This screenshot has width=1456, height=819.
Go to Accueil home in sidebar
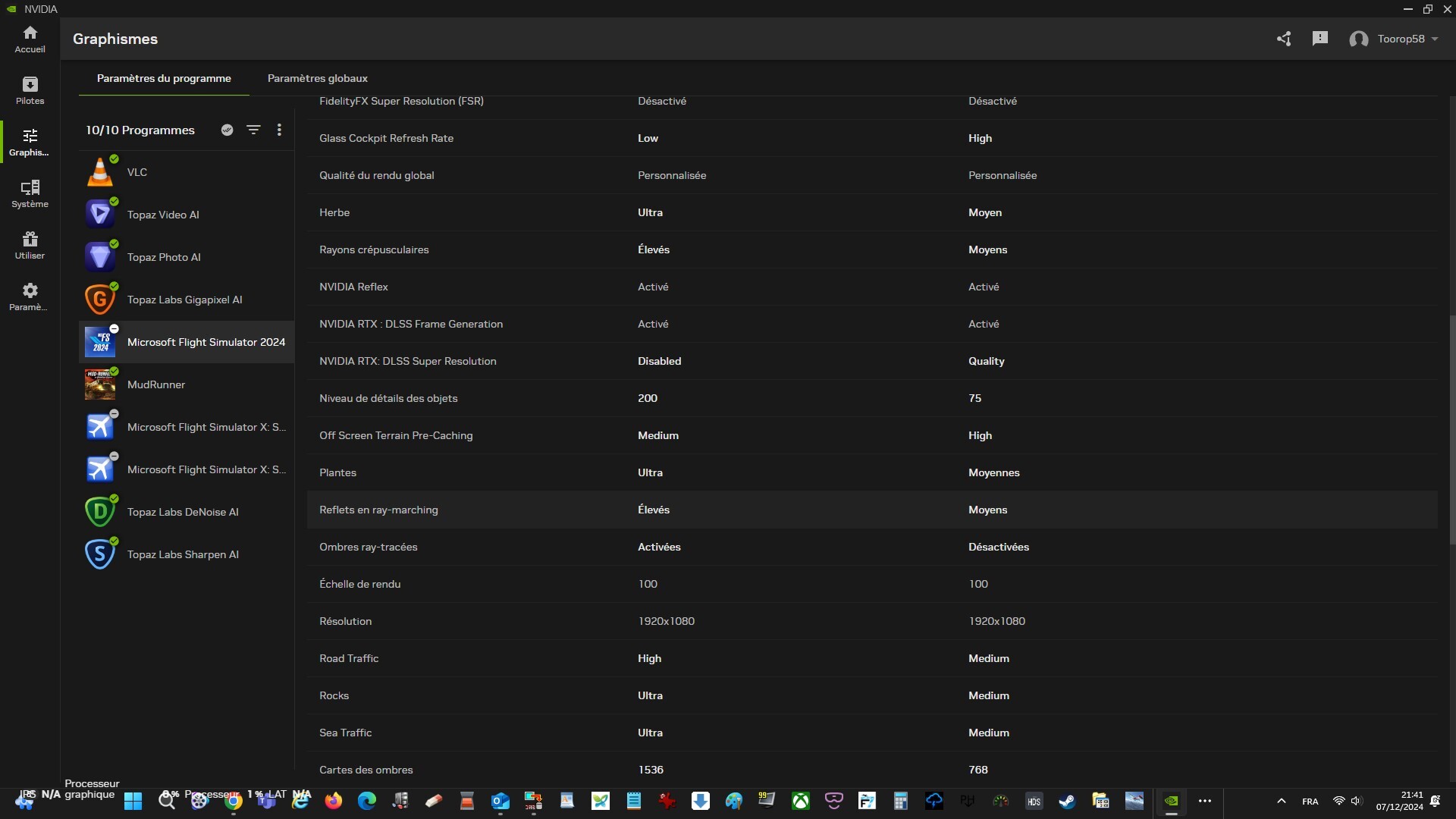(x=30, y=39)
